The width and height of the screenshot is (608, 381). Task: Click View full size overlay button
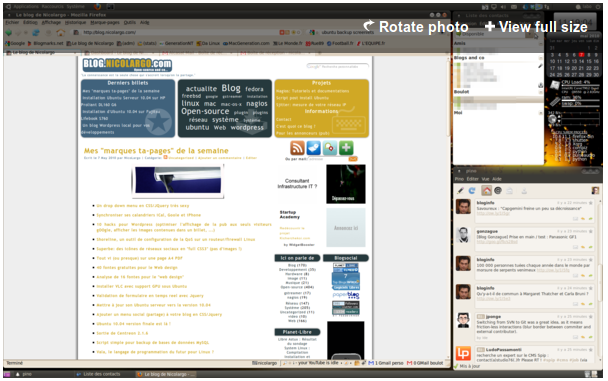coord(537,27)
